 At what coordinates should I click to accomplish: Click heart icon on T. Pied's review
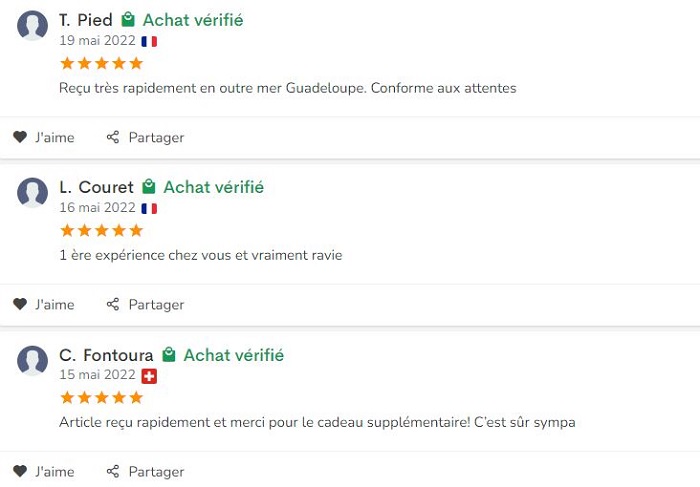pos(20,137)
